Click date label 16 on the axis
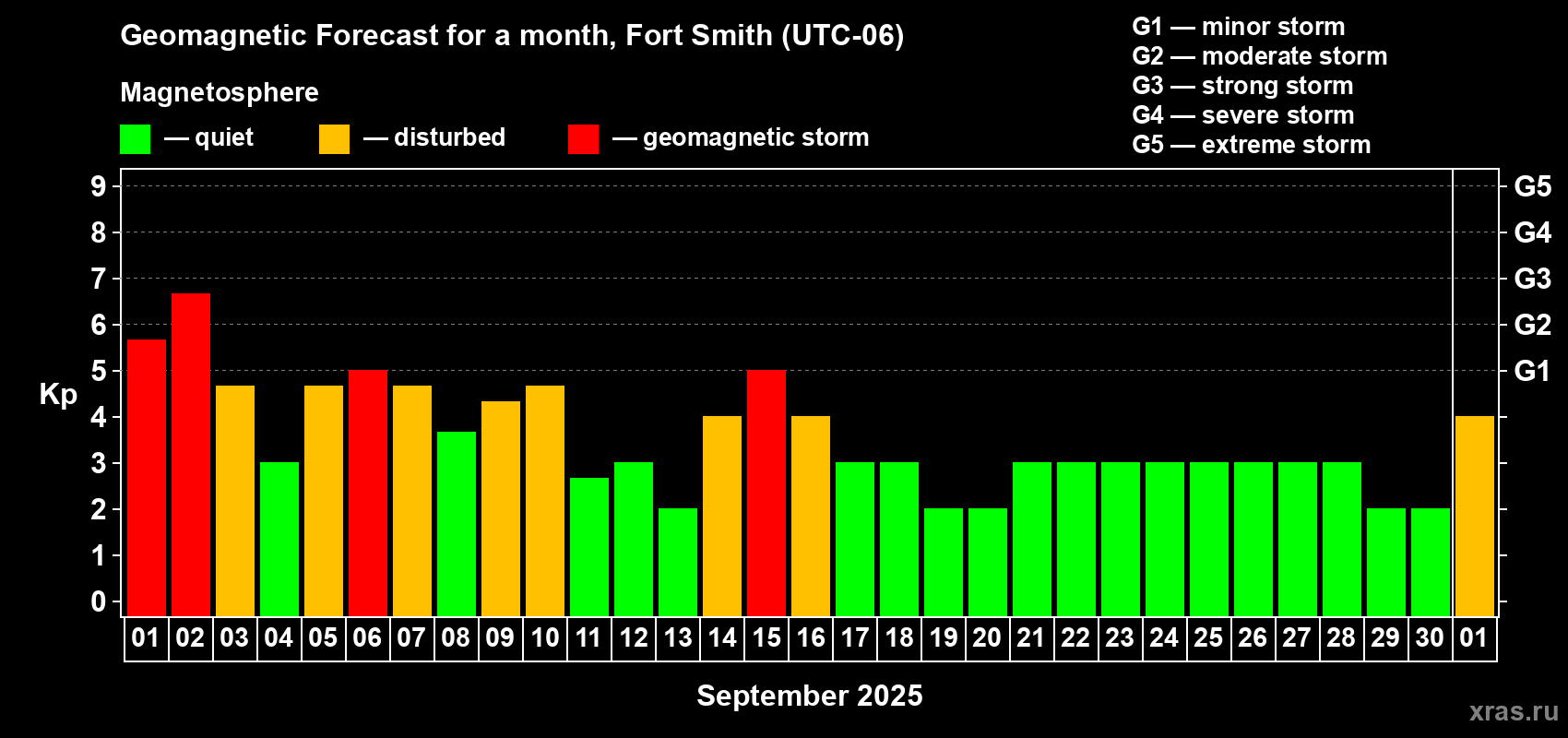The width and height of the screenshot is (1568, 738). point(810,638)
